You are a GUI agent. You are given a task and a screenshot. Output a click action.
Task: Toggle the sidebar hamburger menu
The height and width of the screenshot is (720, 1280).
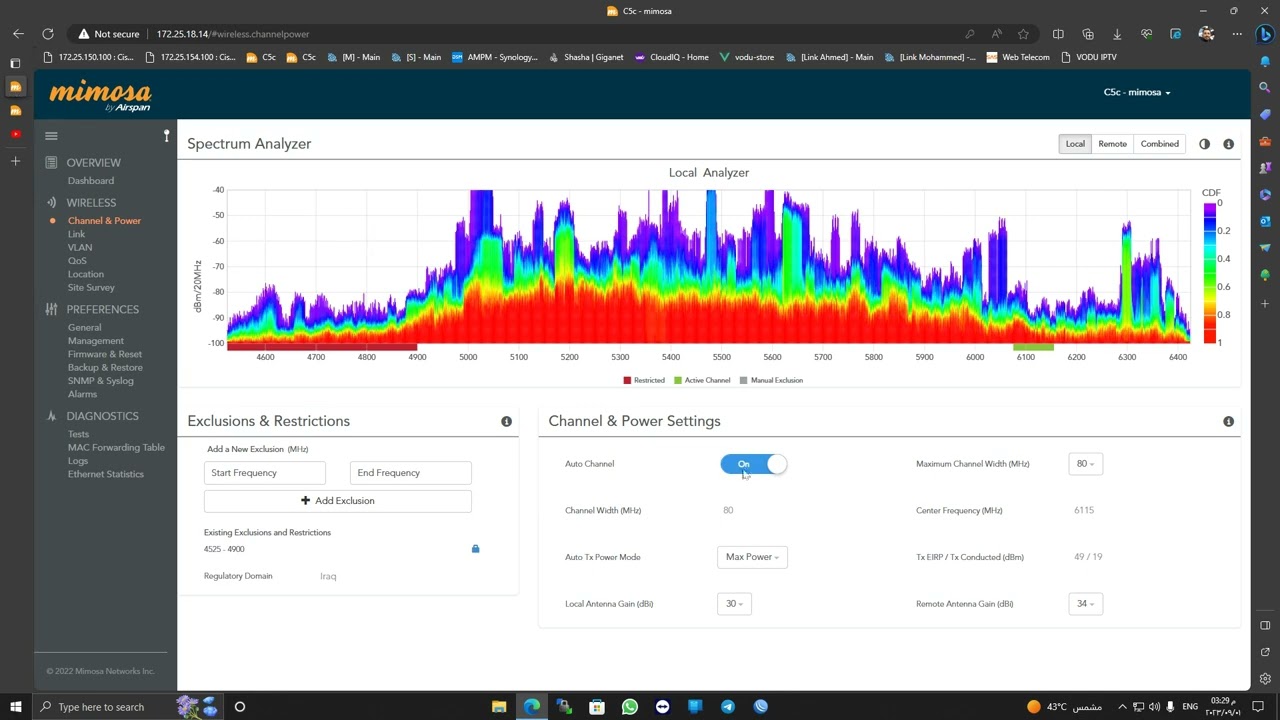click(x=51, y=136)
